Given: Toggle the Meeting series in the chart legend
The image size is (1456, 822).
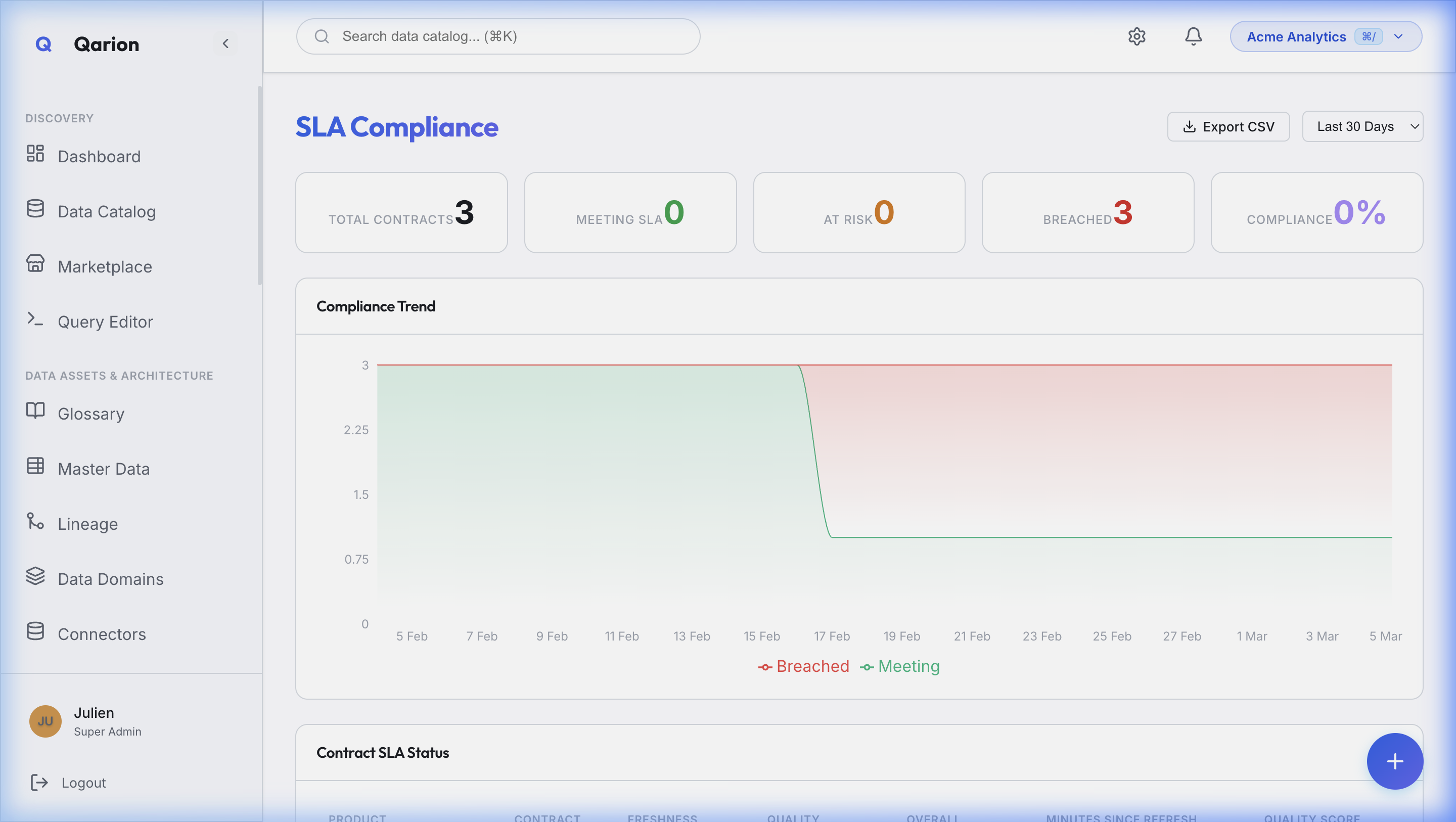Looking at the screenshot, I should click(x=899, y=666).
